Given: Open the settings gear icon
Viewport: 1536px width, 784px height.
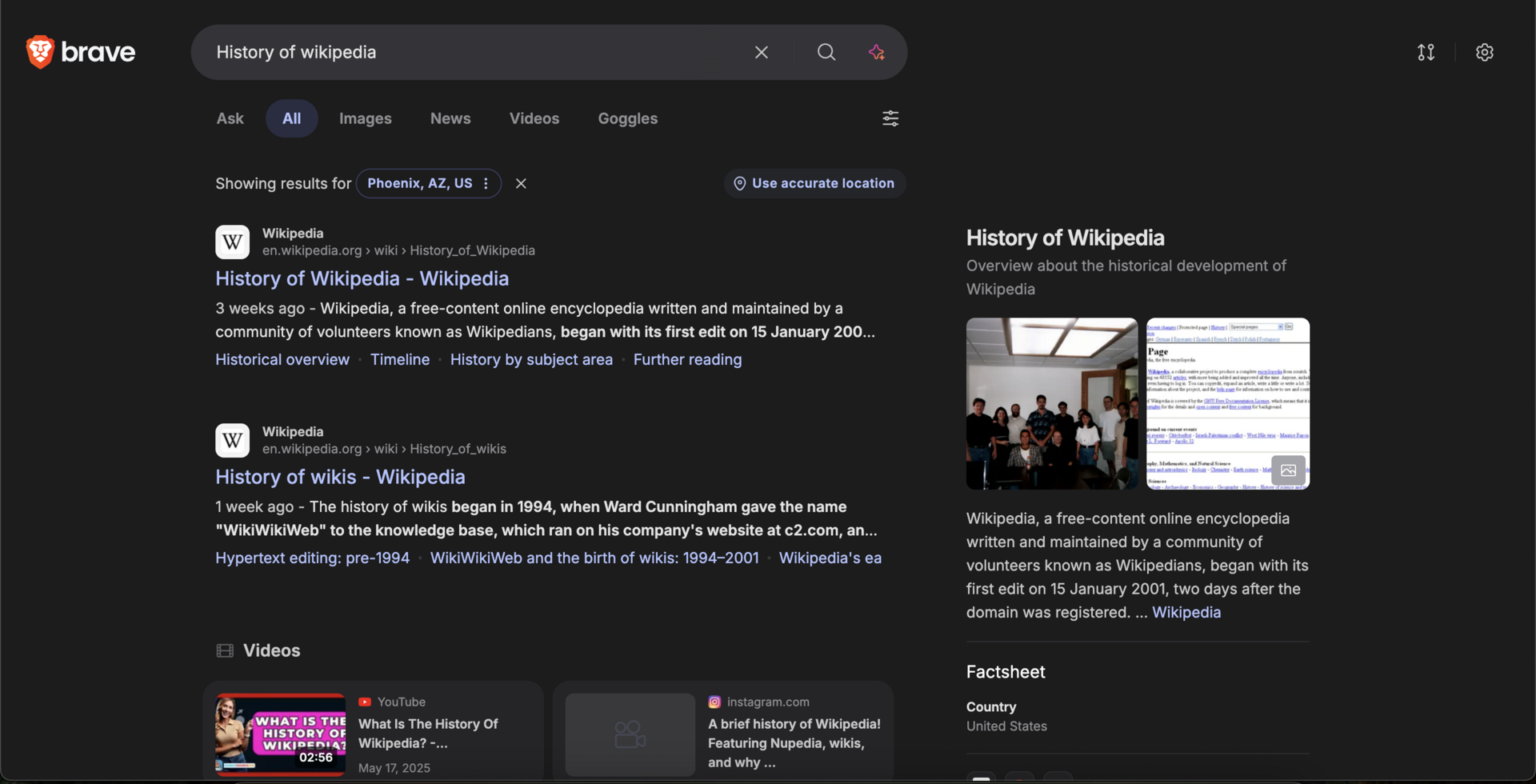Looking at the screenshot, I should click(x=1485, y=52).
